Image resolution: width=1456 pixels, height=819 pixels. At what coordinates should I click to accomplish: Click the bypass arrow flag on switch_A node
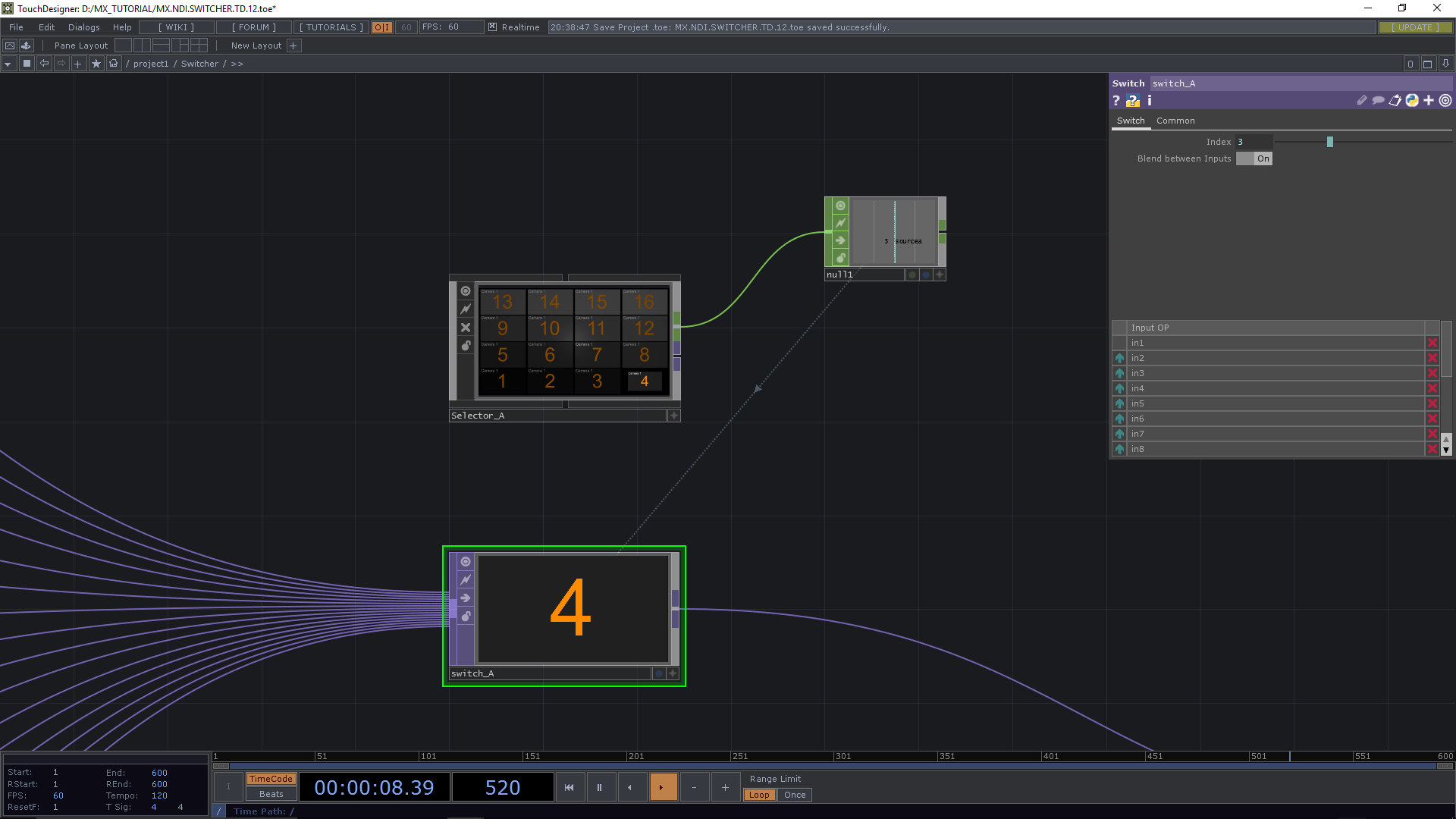point(466,598)
